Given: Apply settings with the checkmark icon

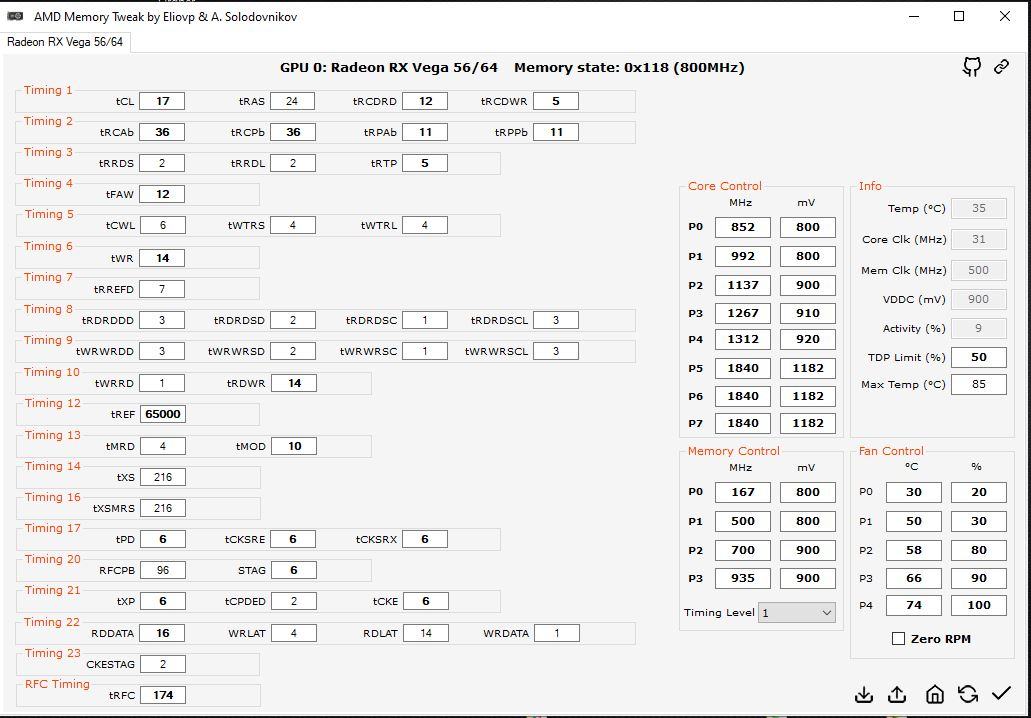Looking at the screenshot, I should click(x=1001, y=693).
